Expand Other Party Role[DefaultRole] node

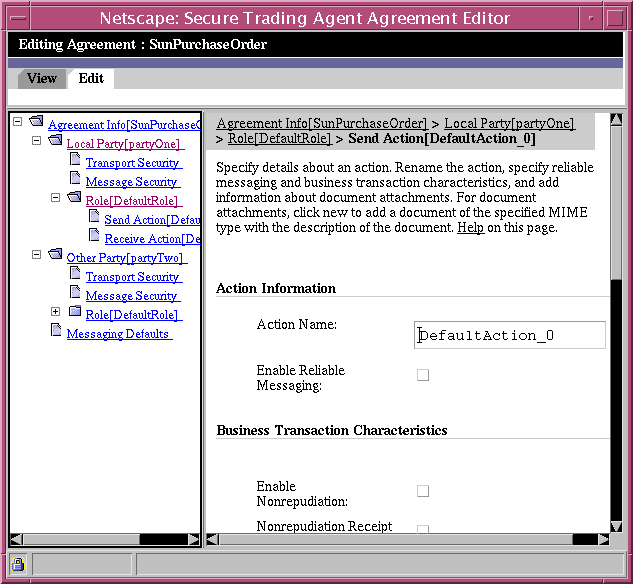(x=55, y=311)
